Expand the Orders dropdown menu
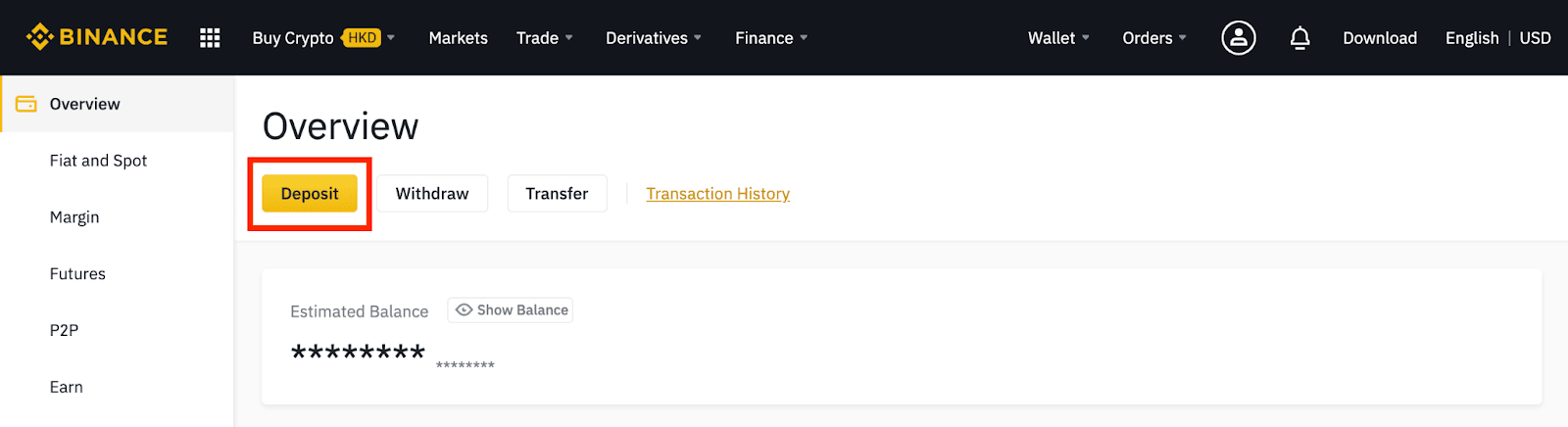The height and width of the screenshot is (427, 1568). point(1153,38)
